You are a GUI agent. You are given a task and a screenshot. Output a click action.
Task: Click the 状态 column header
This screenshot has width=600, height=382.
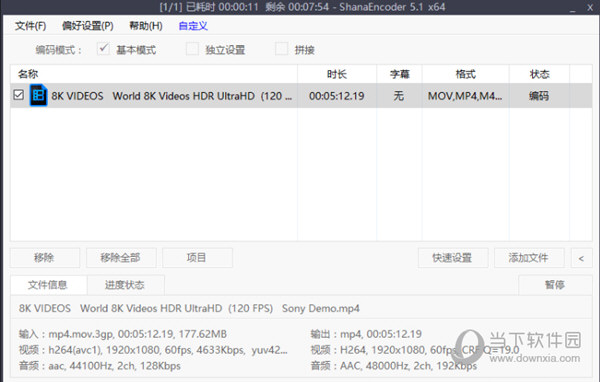coord(539,74)
